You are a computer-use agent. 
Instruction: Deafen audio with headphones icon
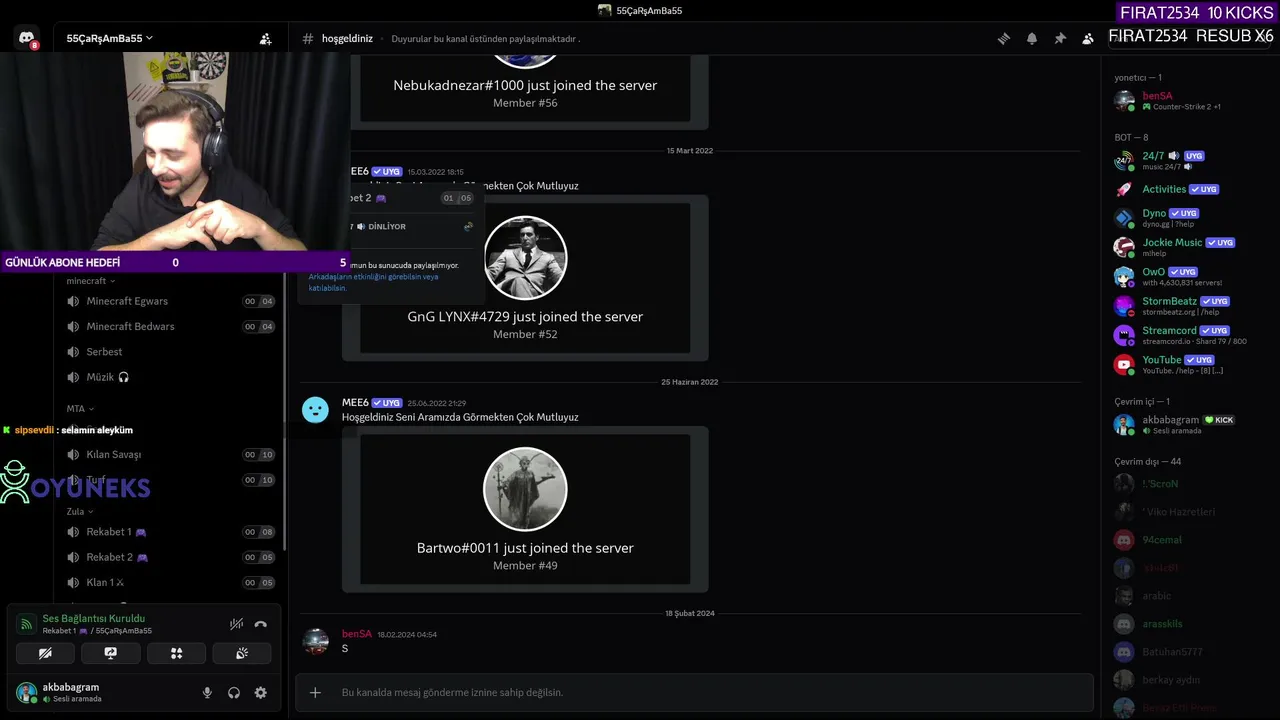tap(234, 693)
